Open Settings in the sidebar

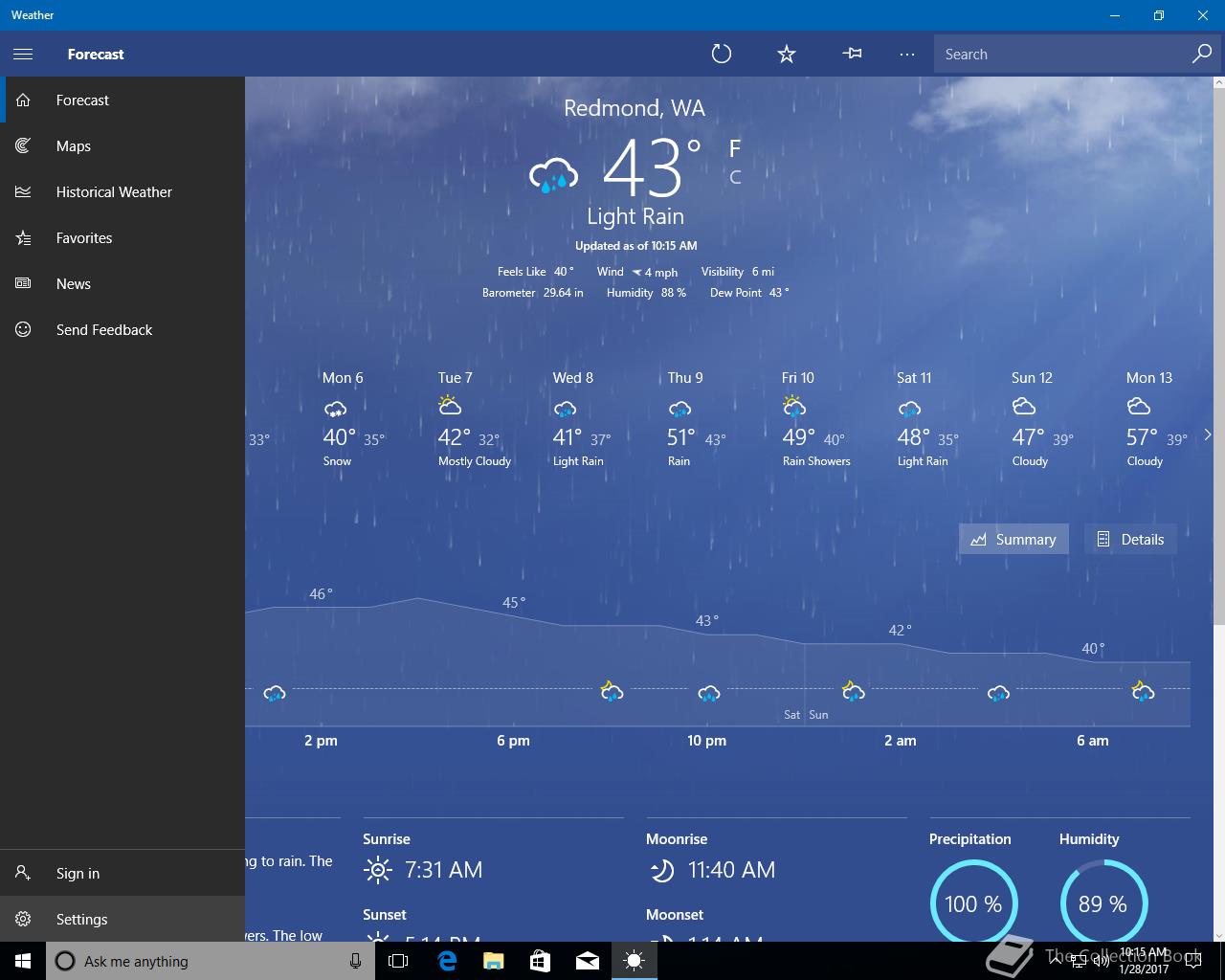[122, 919]
